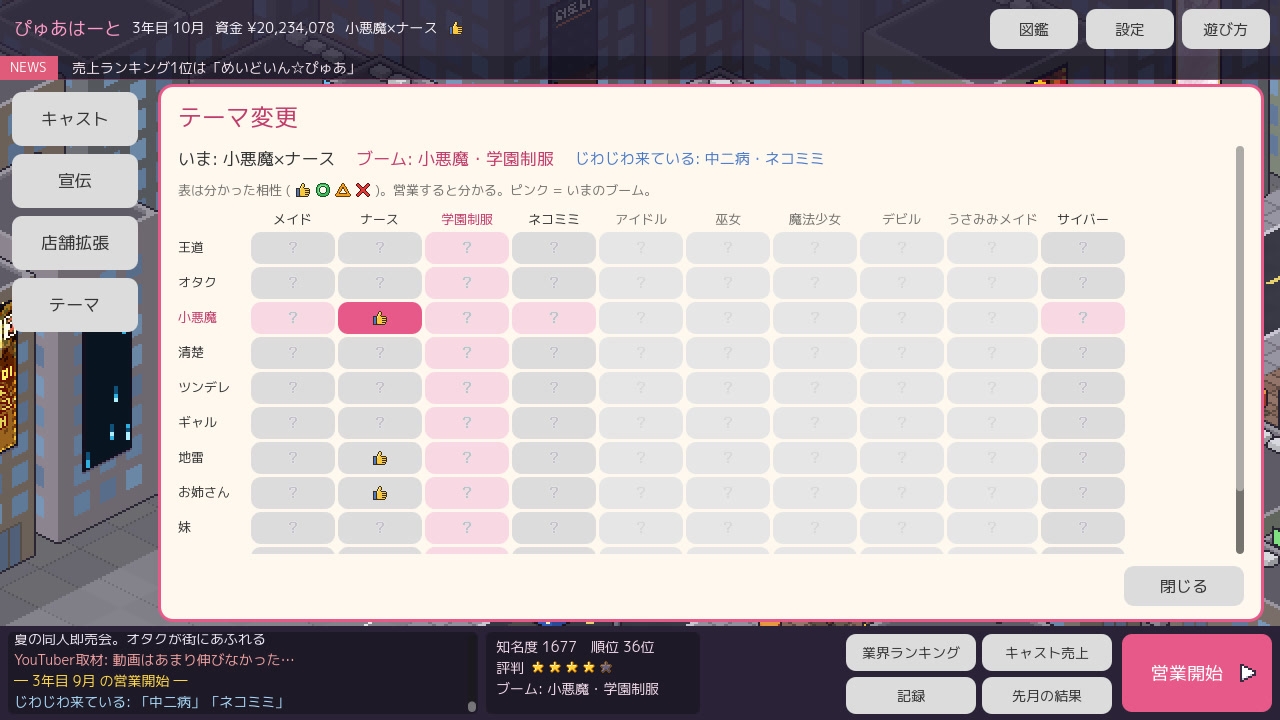
Task: Choose the お姉さん × 巫女 cell
Action: click(x=728, y=493)
